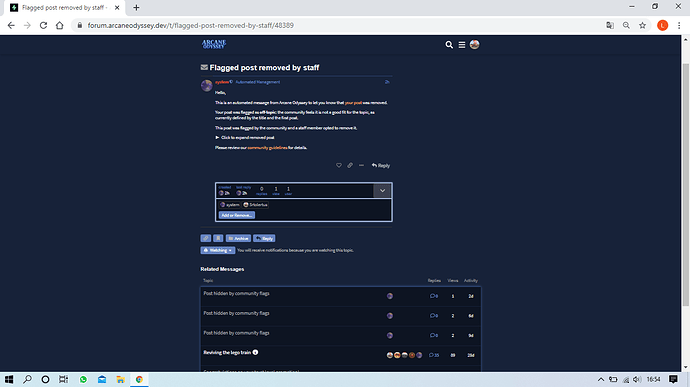This screenshot has height=387, width=690.
Task: Open the forum search magnifier icon
Action: point(449,44)
